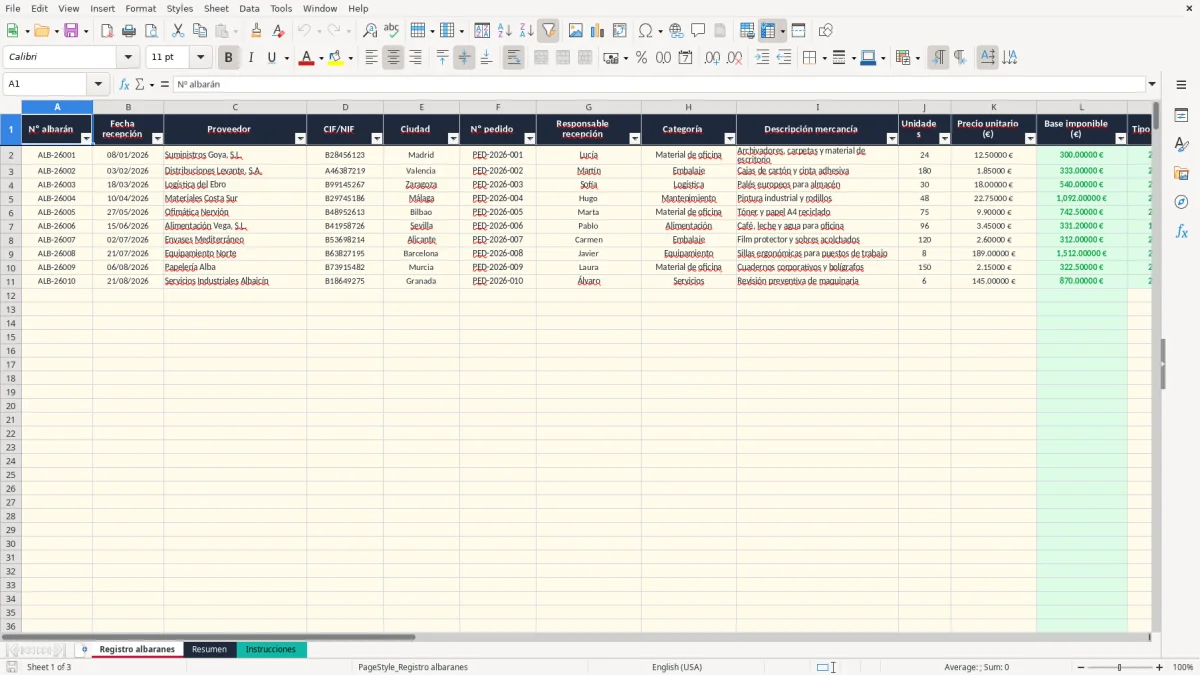The width and height of the screenshot is (1200, 675).
Task: Open Function Wizard fx icon
Action: [124, 84]
